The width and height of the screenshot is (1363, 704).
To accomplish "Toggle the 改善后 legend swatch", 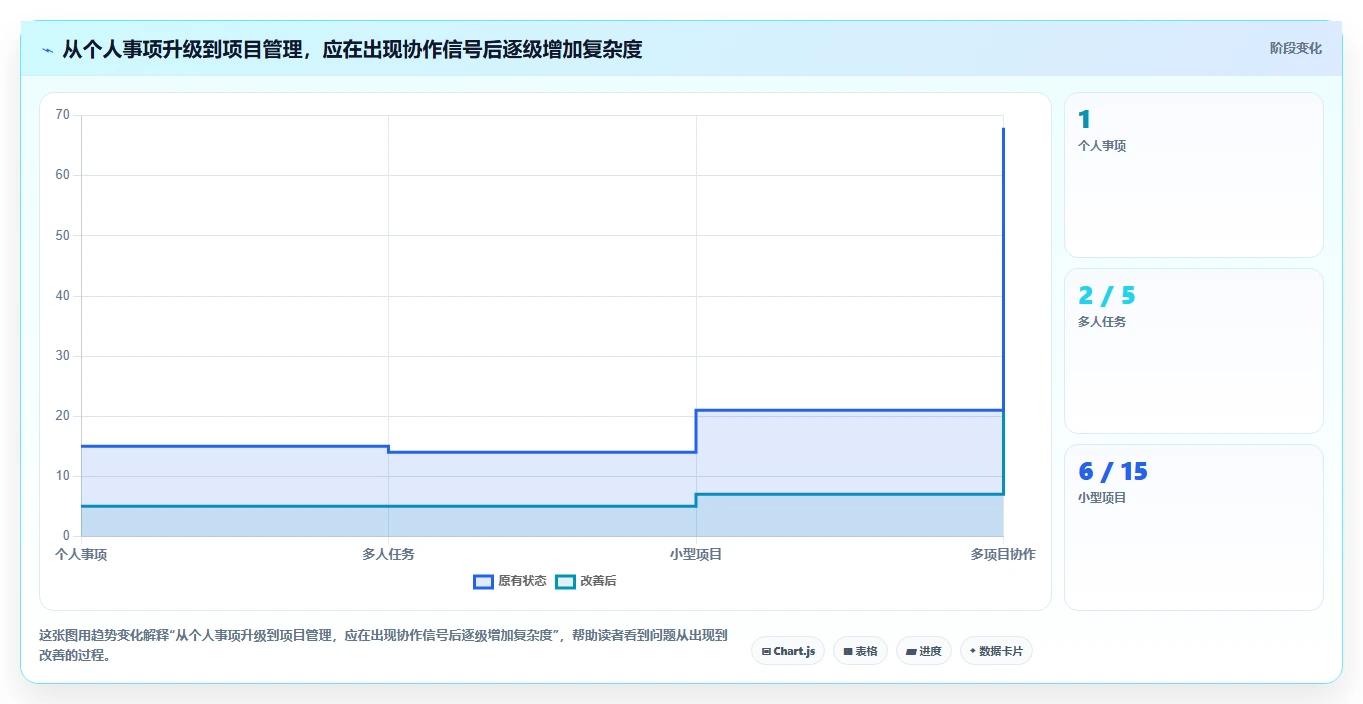I will (565, 581).
